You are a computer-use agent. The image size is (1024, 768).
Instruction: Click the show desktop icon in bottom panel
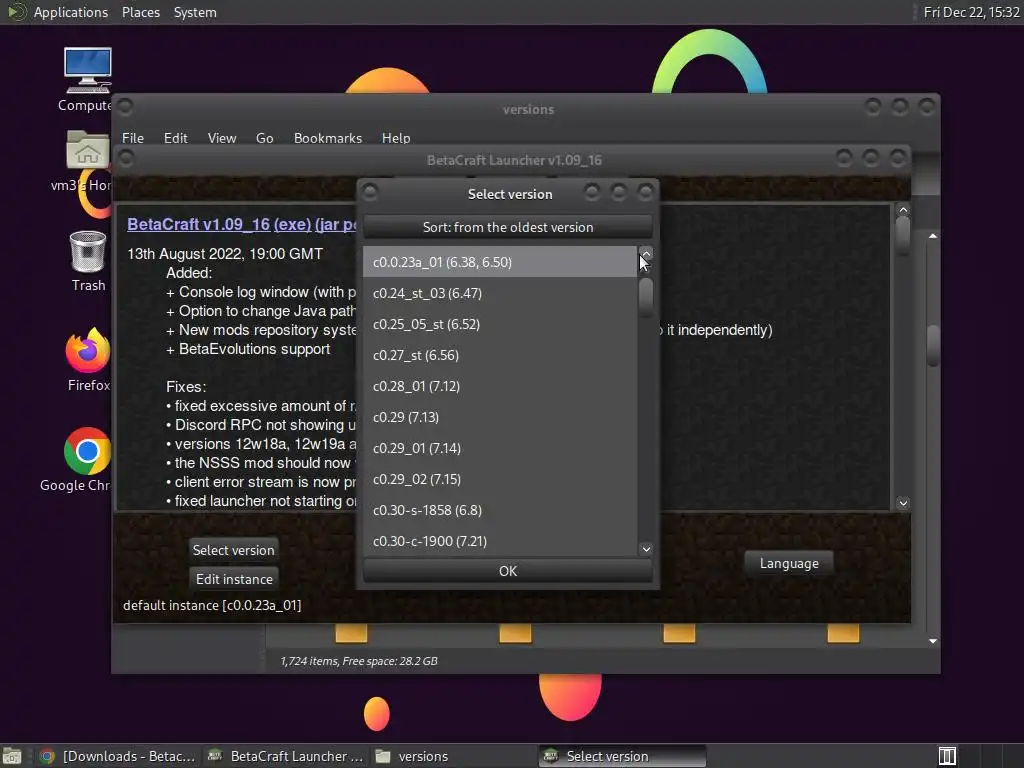click(12, 756)
